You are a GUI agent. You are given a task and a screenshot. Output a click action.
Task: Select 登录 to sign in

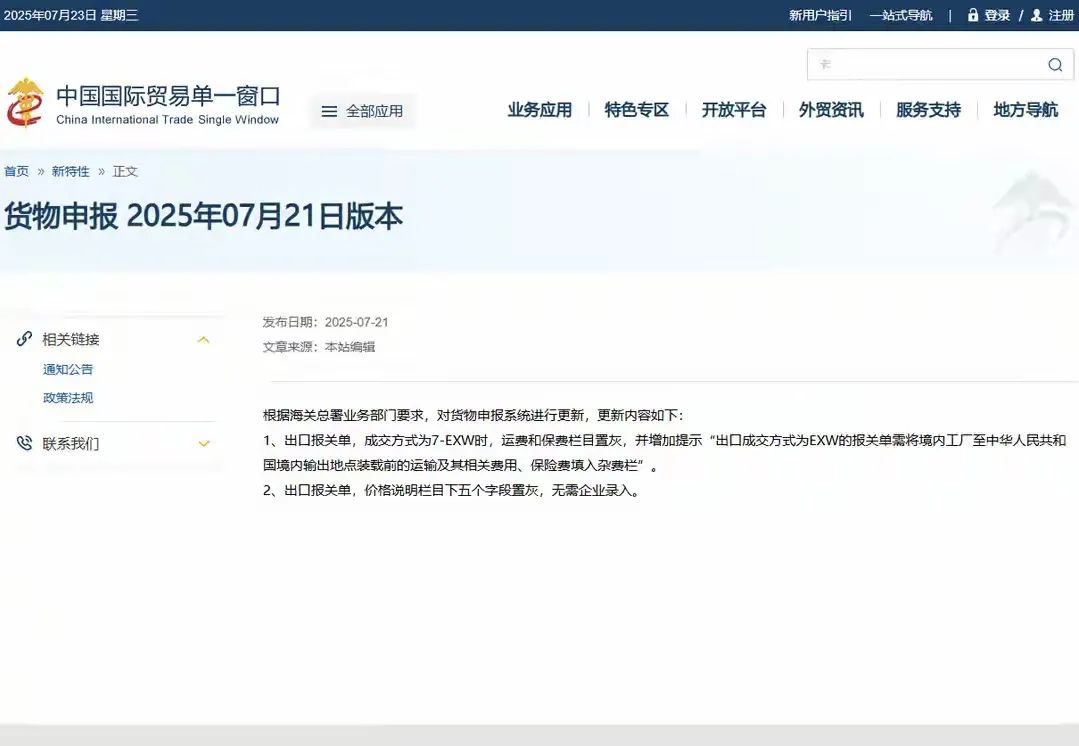pyautogui.click(x=995, y=15)
